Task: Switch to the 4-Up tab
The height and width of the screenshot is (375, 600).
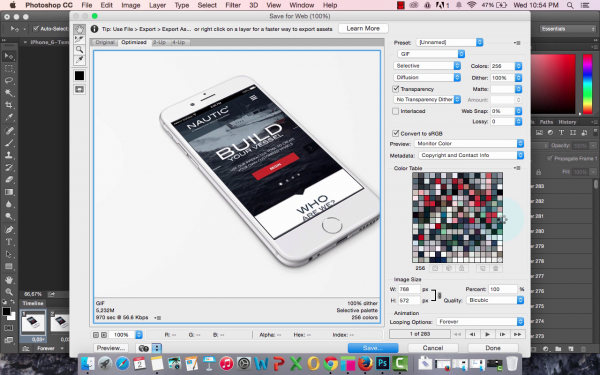Action: [x=178, y=42]
